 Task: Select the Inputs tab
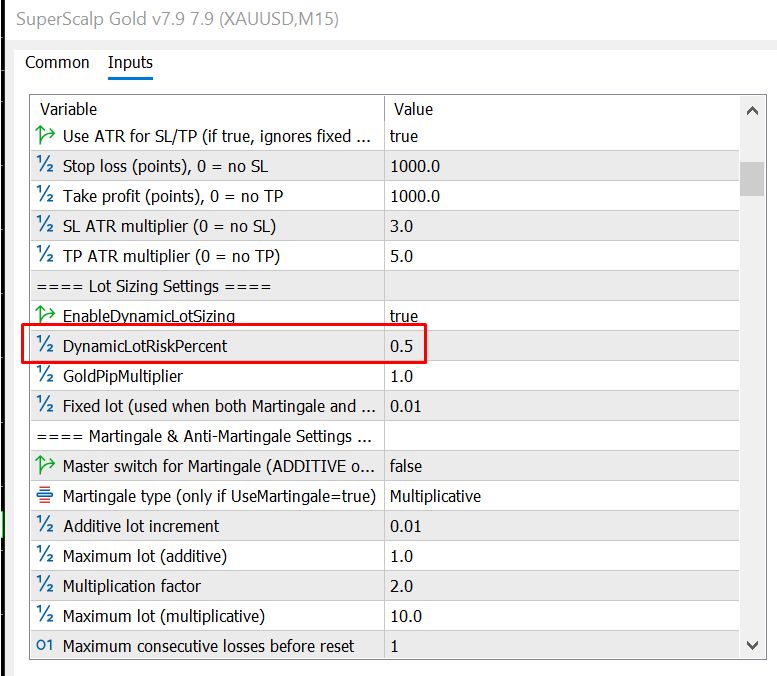click(x=130, y=62)
